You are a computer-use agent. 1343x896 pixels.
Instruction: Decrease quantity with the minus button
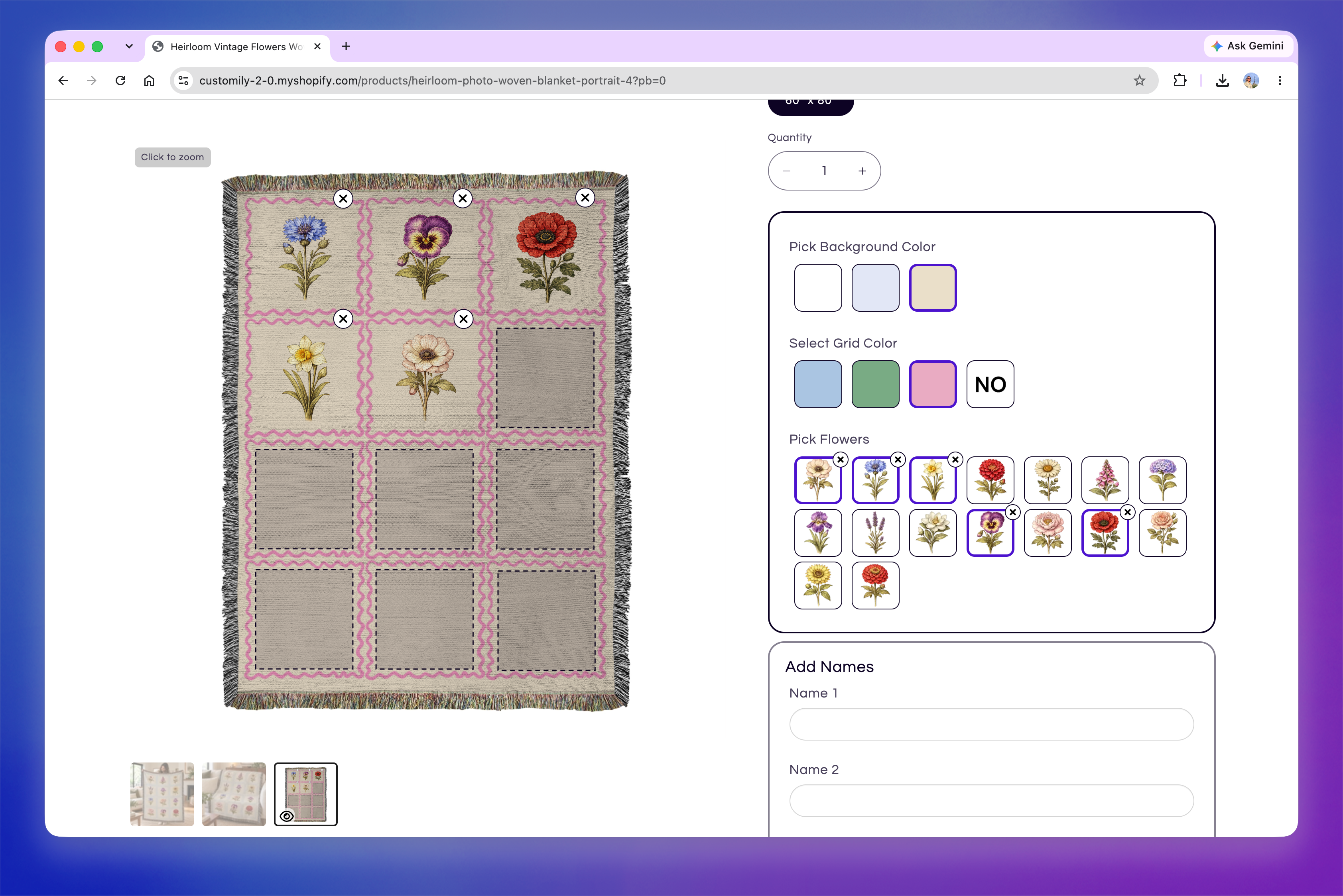tap(787, 171)
